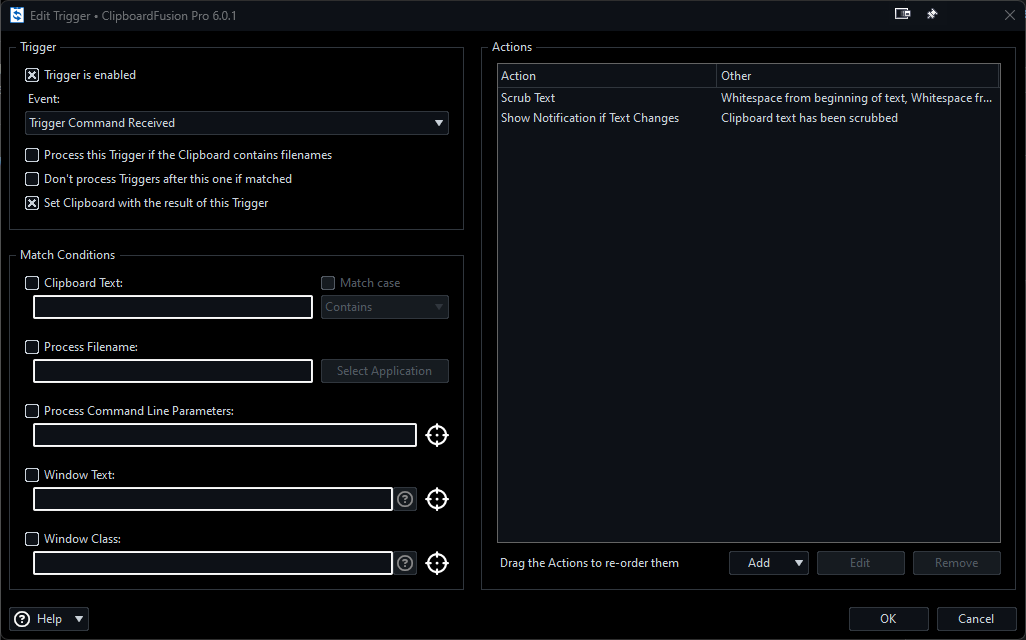Enable 'Don't process Triggers after this one'
This screenshot has width=1026, height=640.
(x=32, y=179)
